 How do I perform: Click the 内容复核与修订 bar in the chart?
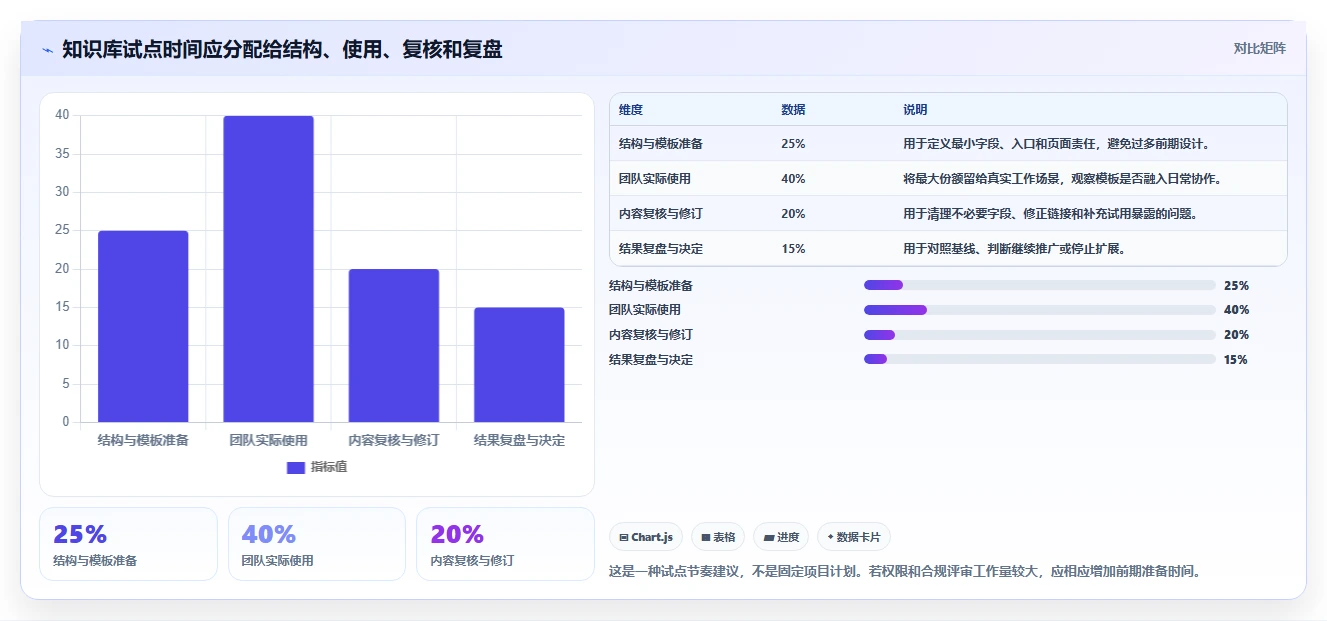(394, 346)
